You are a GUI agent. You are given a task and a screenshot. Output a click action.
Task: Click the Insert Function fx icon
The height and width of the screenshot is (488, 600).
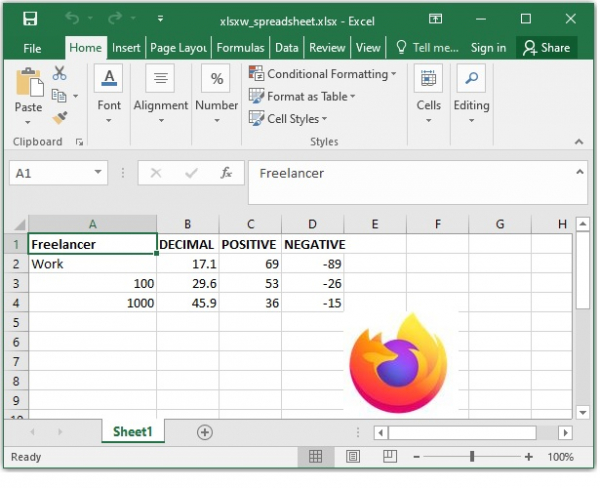[x=226, y=173]
